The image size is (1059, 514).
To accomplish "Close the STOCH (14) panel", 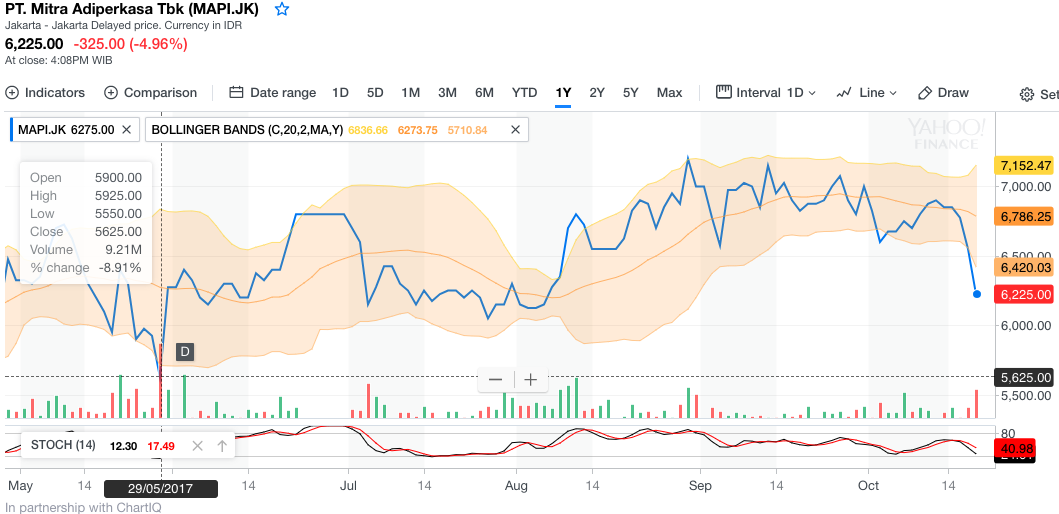I will [x=197, y=445].
